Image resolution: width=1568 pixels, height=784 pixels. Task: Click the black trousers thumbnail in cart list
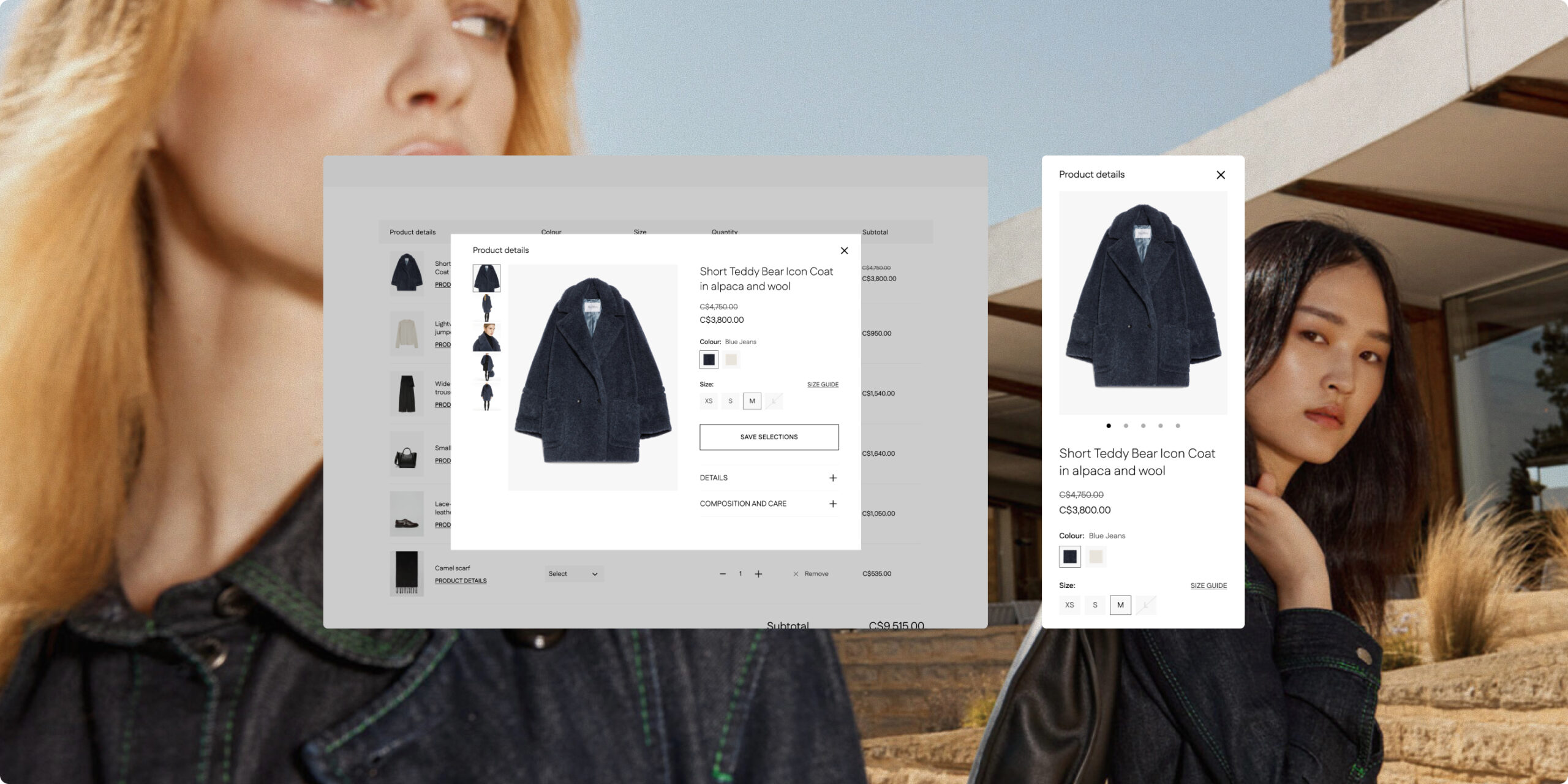[x=407, y=394]
